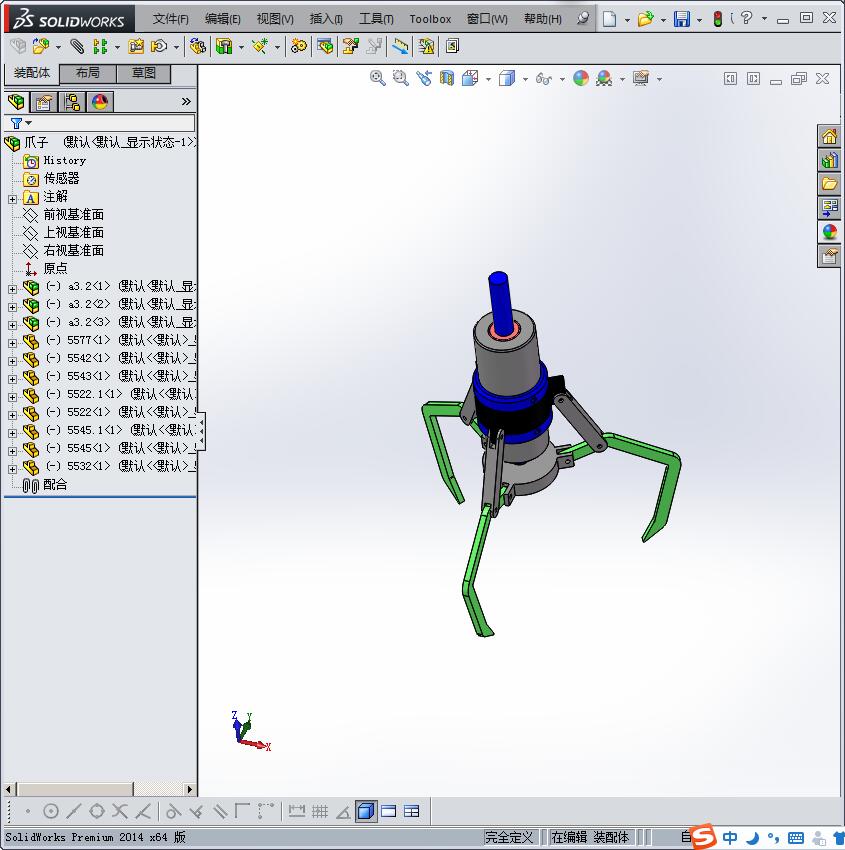This screenshot has width=845, height=850.
Task: Open the Toolbox menu
Action: (x=430, y=19)
